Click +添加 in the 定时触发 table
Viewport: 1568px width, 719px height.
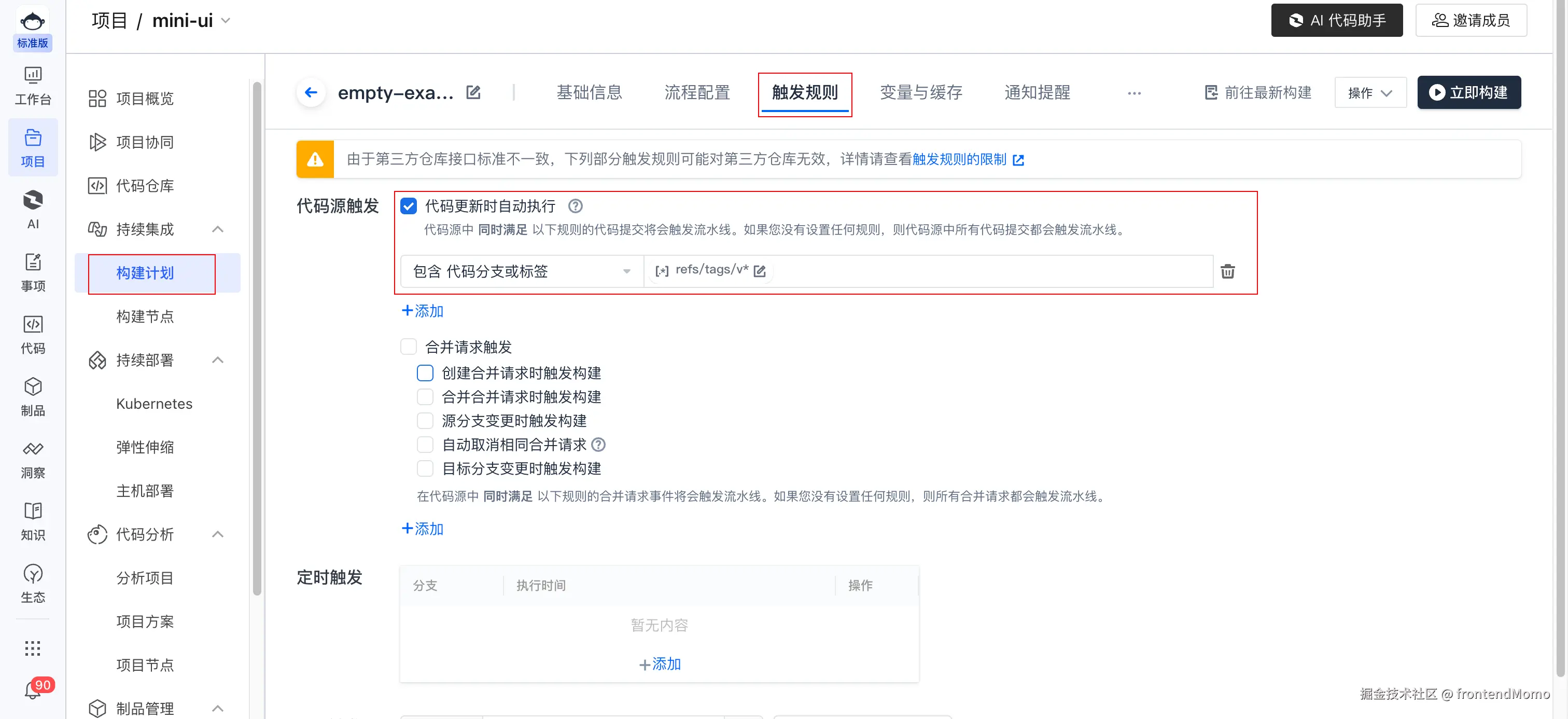tap(659, 663)
